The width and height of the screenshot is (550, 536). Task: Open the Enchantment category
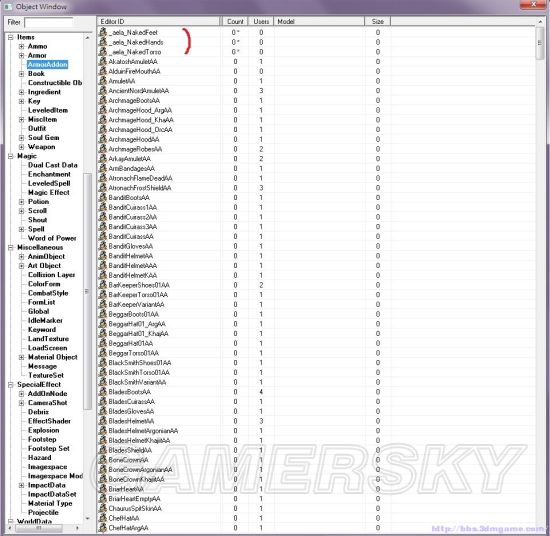click(49, 174)
